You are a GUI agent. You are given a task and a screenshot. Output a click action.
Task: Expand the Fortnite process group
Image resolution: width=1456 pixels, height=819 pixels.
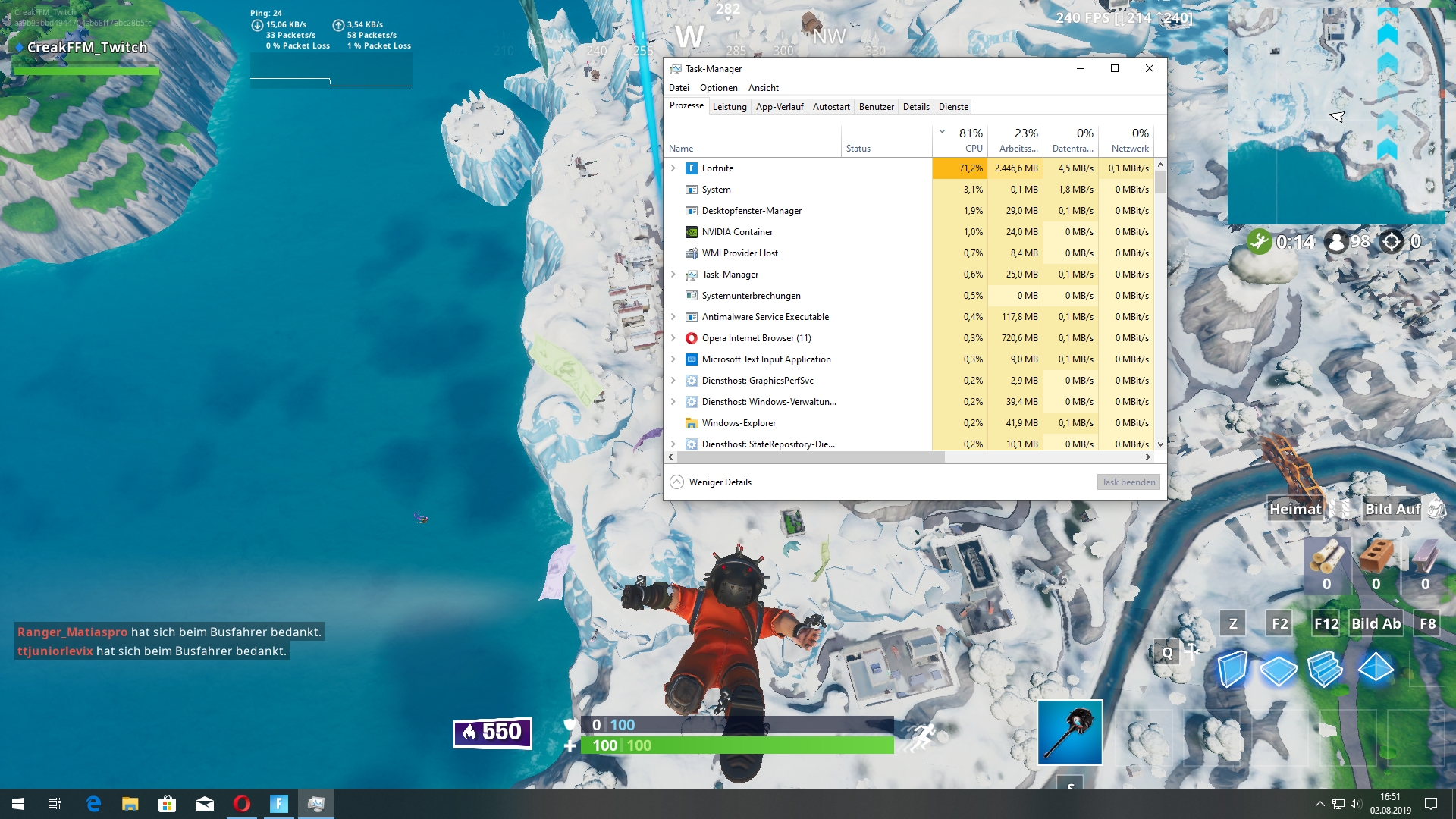click(x=673, y=168)
